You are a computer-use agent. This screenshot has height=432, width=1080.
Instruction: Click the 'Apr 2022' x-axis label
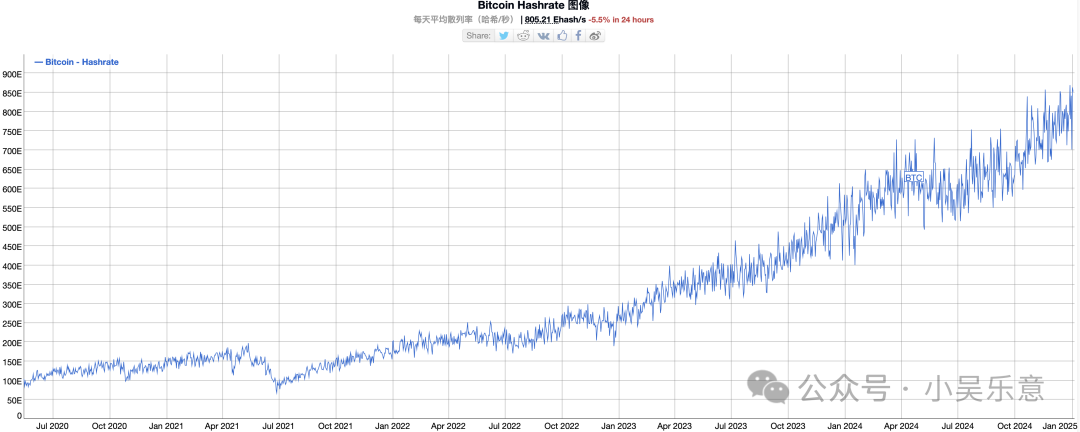[448, 426]
